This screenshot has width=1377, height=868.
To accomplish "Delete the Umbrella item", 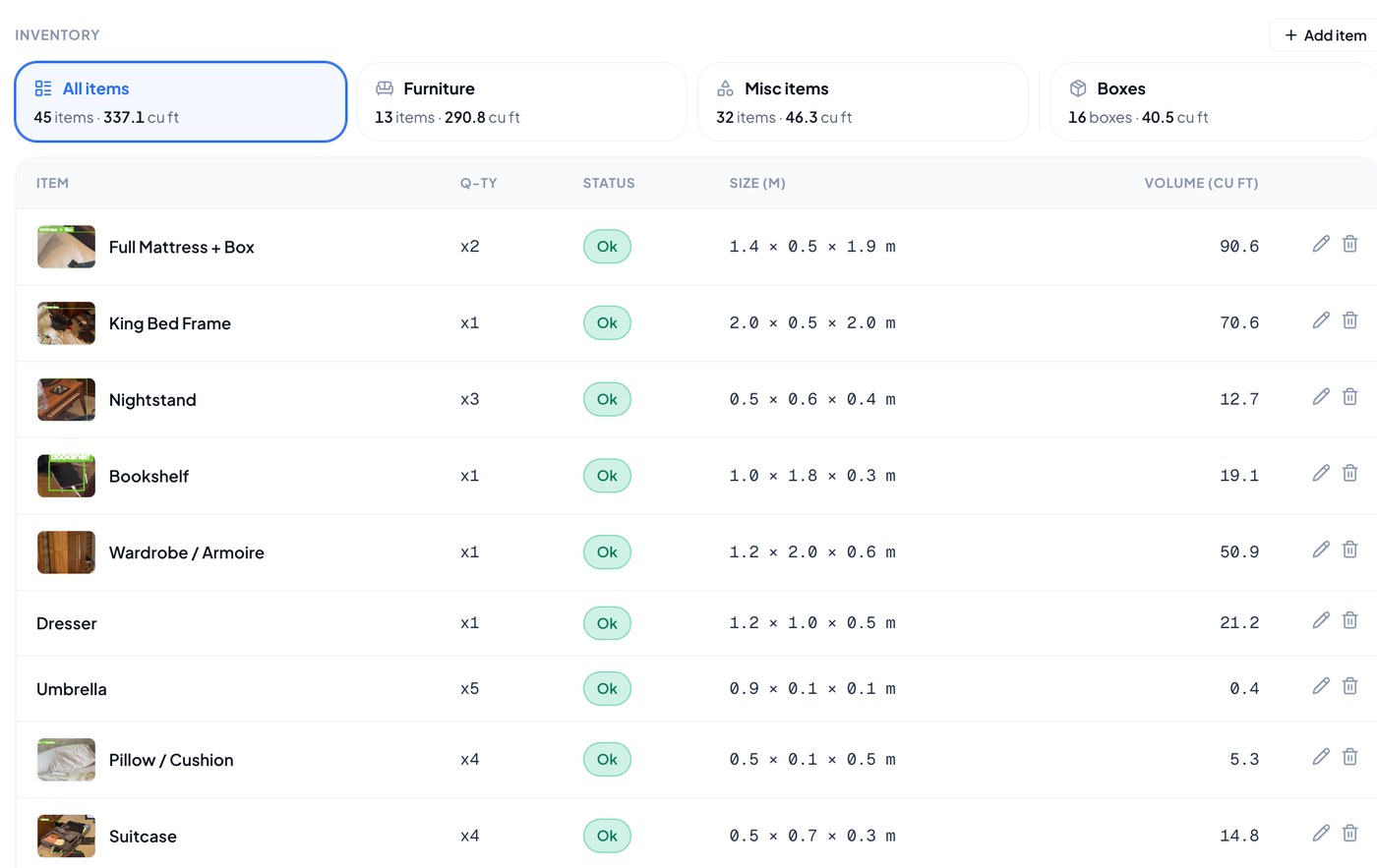I will click(1350, 686).
